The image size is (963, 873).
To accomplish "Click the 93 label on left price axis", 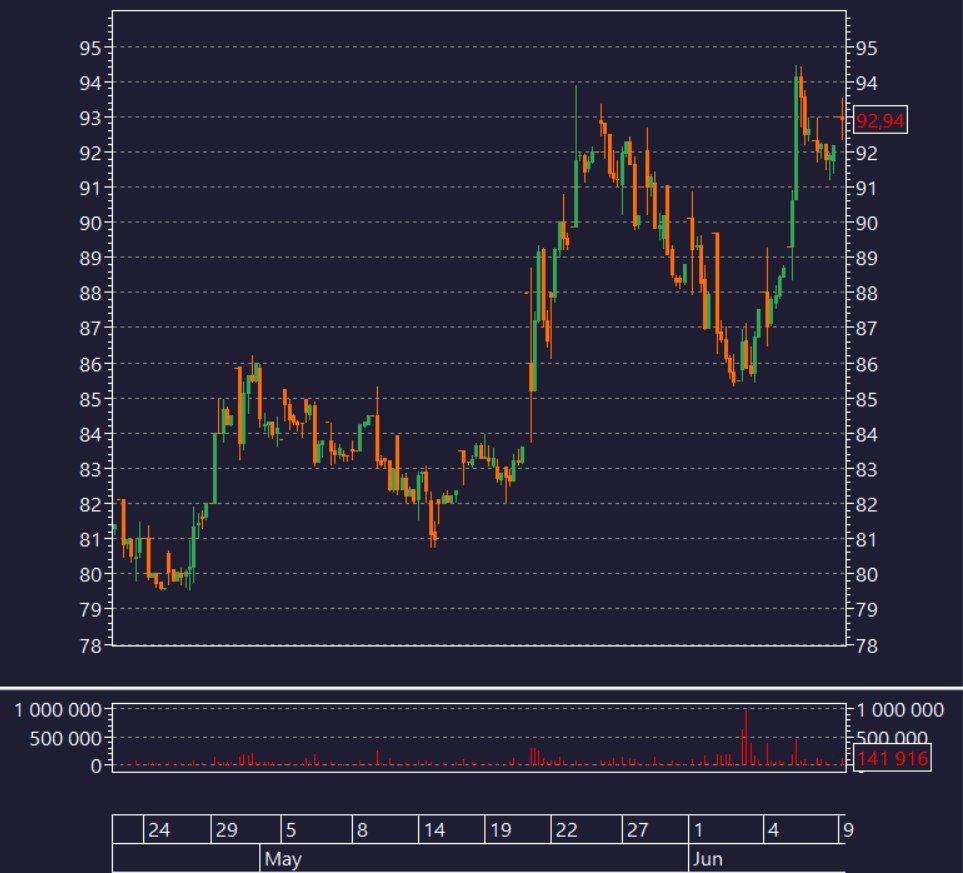I will (x=90, y=118).
